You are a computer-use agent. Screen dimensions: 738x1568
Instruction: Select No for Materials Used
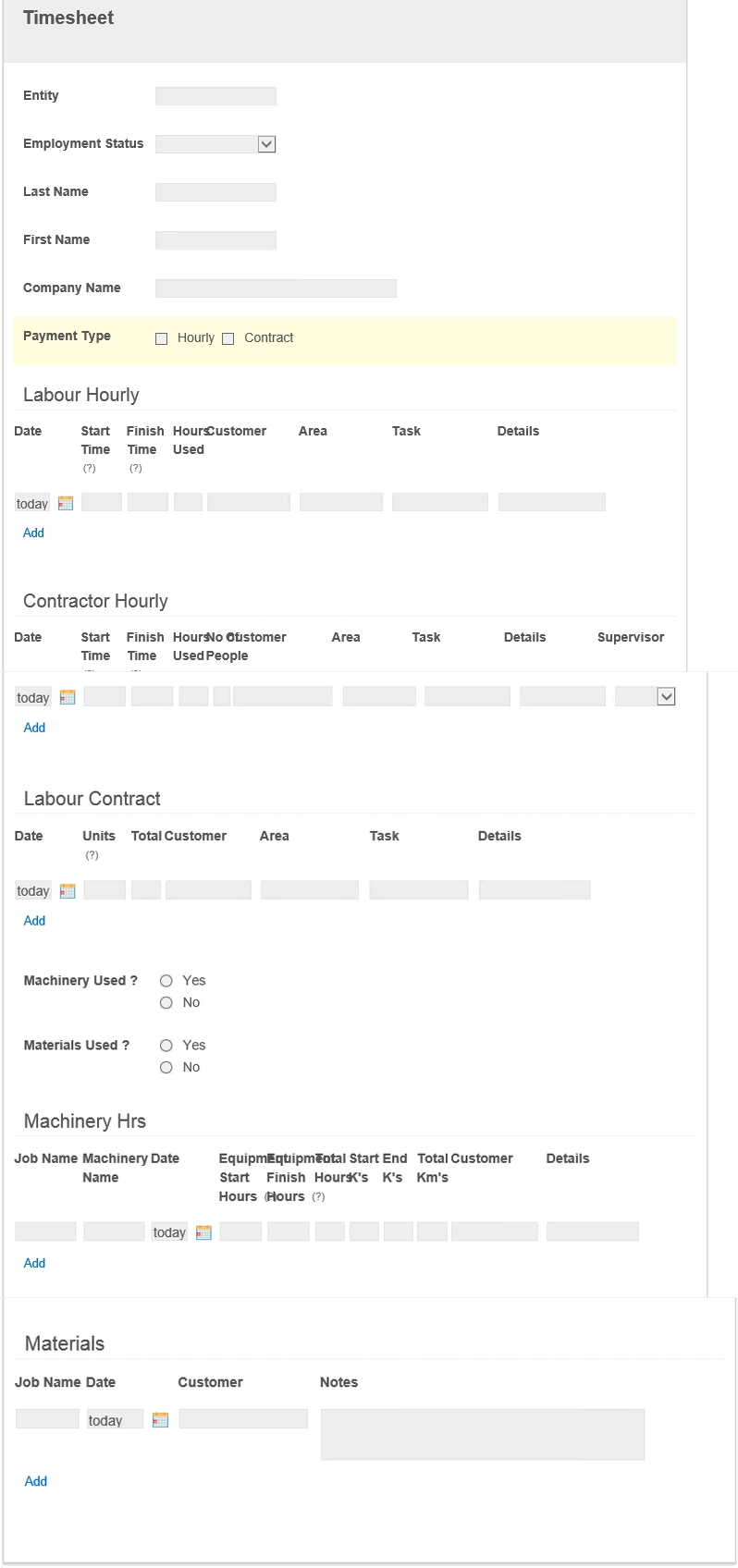click(x=166, y=1068)
